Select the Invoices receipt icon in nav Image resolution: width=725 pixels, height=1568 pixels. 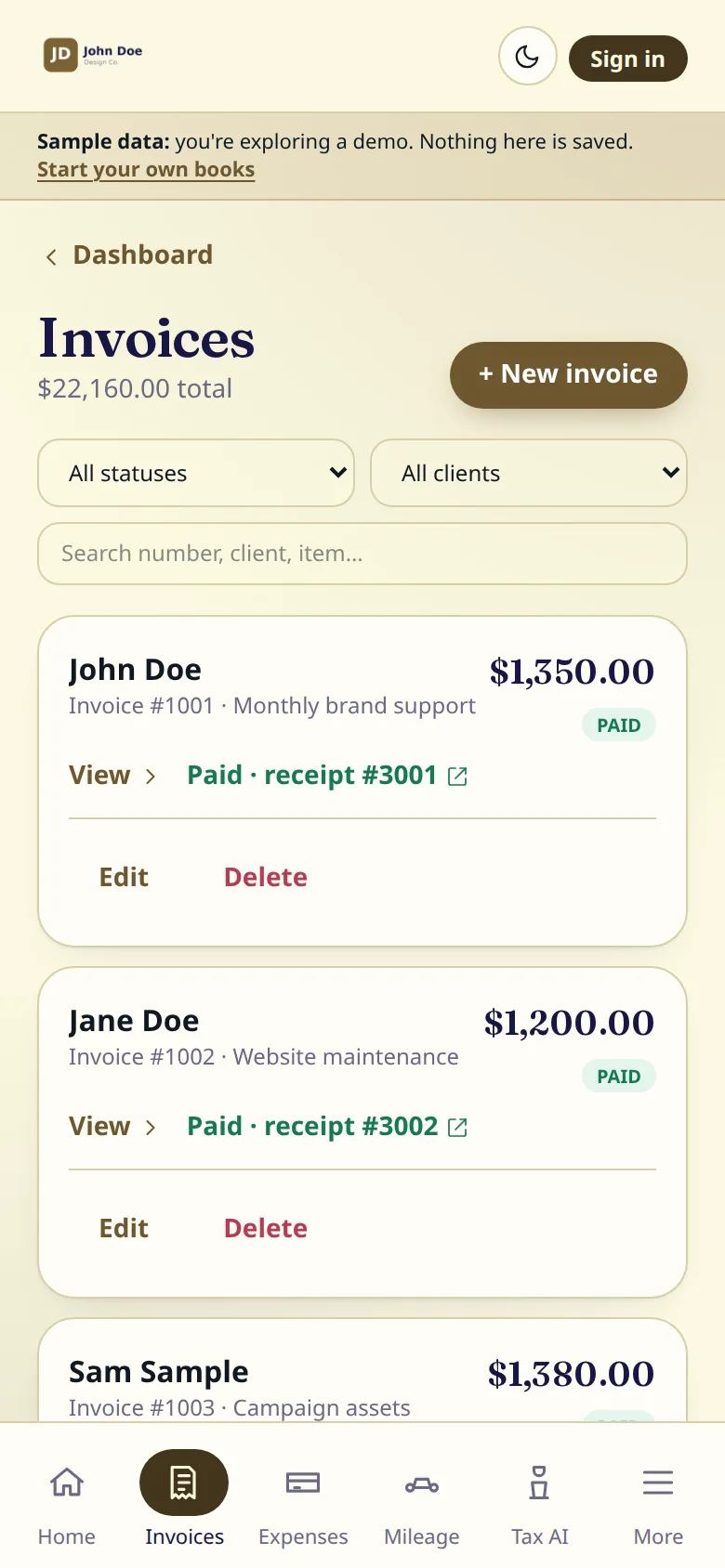tap(184, 1483)
